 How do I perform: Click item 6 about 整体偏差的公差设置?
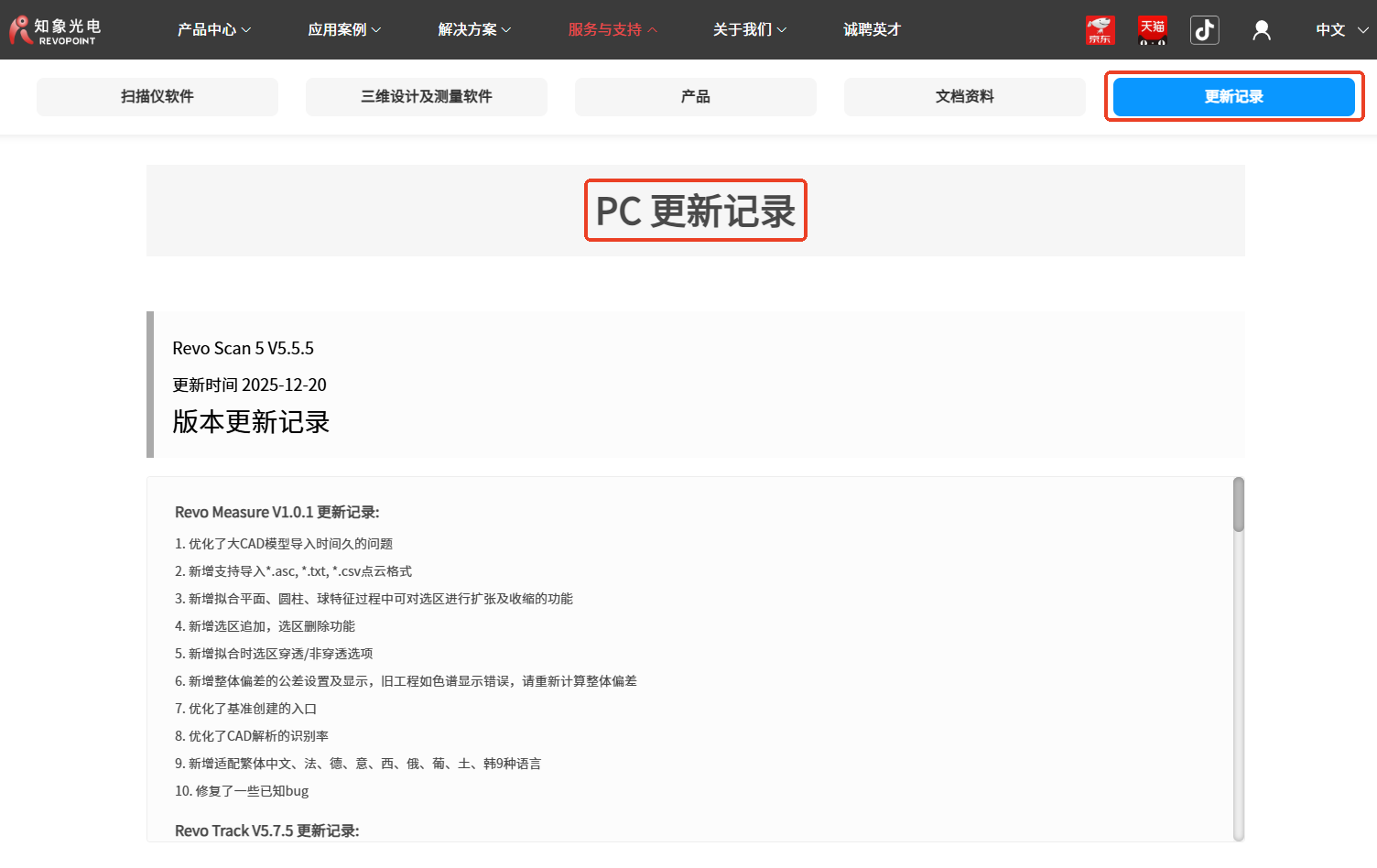[406, 681]
